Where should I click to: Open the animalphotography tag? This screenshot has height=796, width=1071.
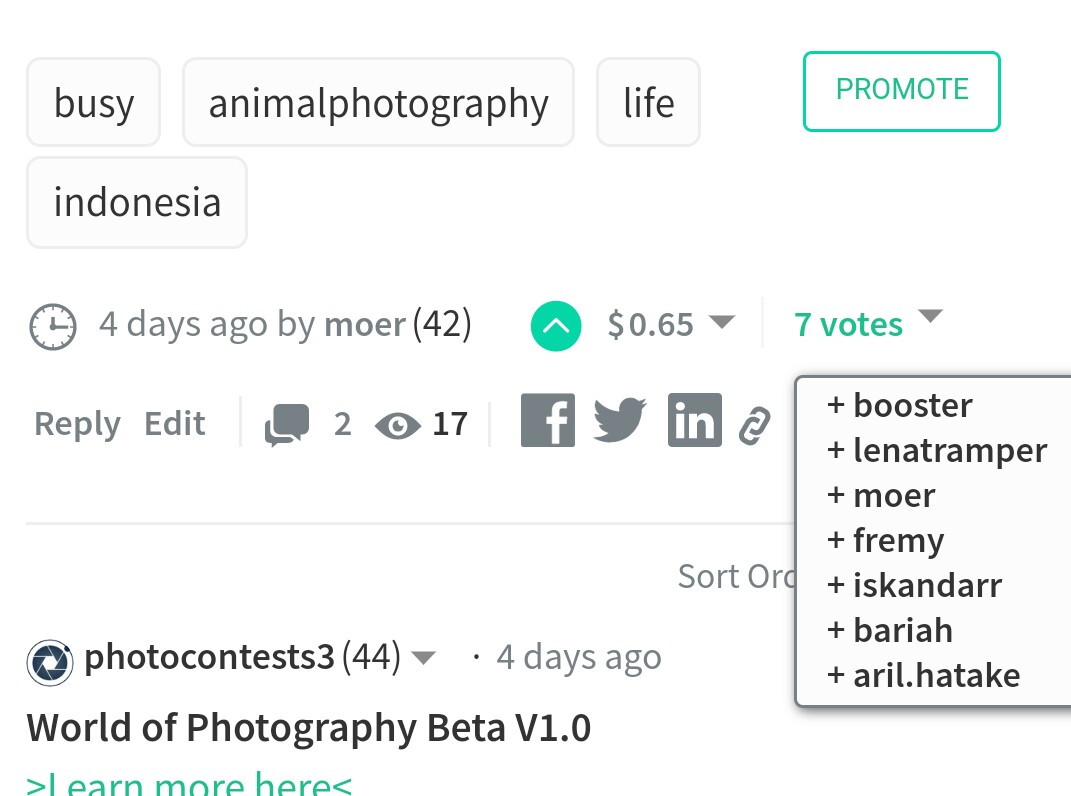pyautogui.click(x=378, y=102)
